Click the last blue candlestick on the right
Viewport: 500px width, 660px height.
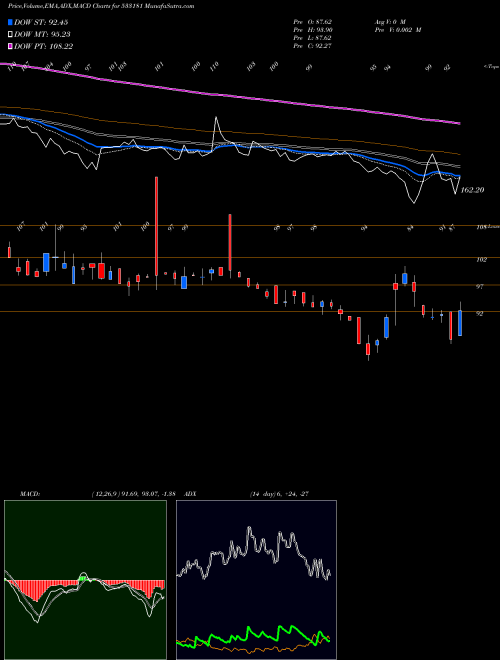tap(460, 323)
